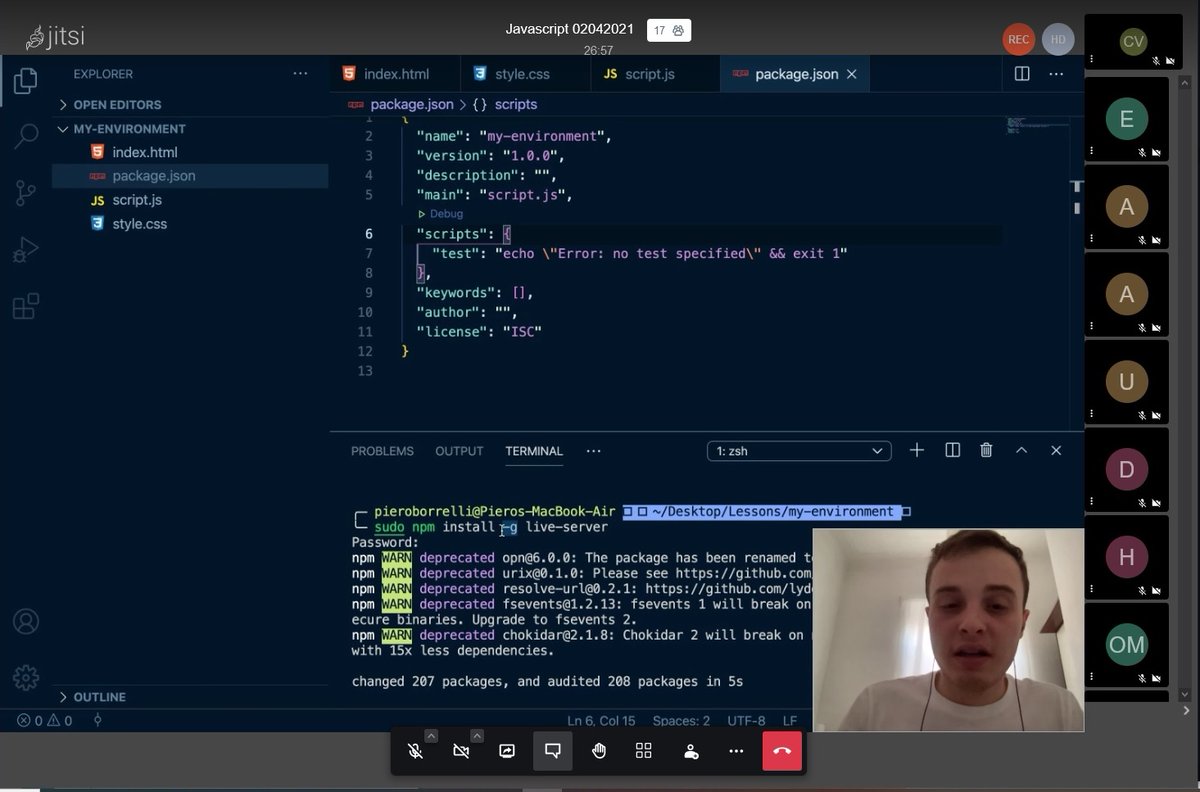Open Jitsi more actions menu
Viewport: 1200px width, 792px height.
click(x=736, y=751)
